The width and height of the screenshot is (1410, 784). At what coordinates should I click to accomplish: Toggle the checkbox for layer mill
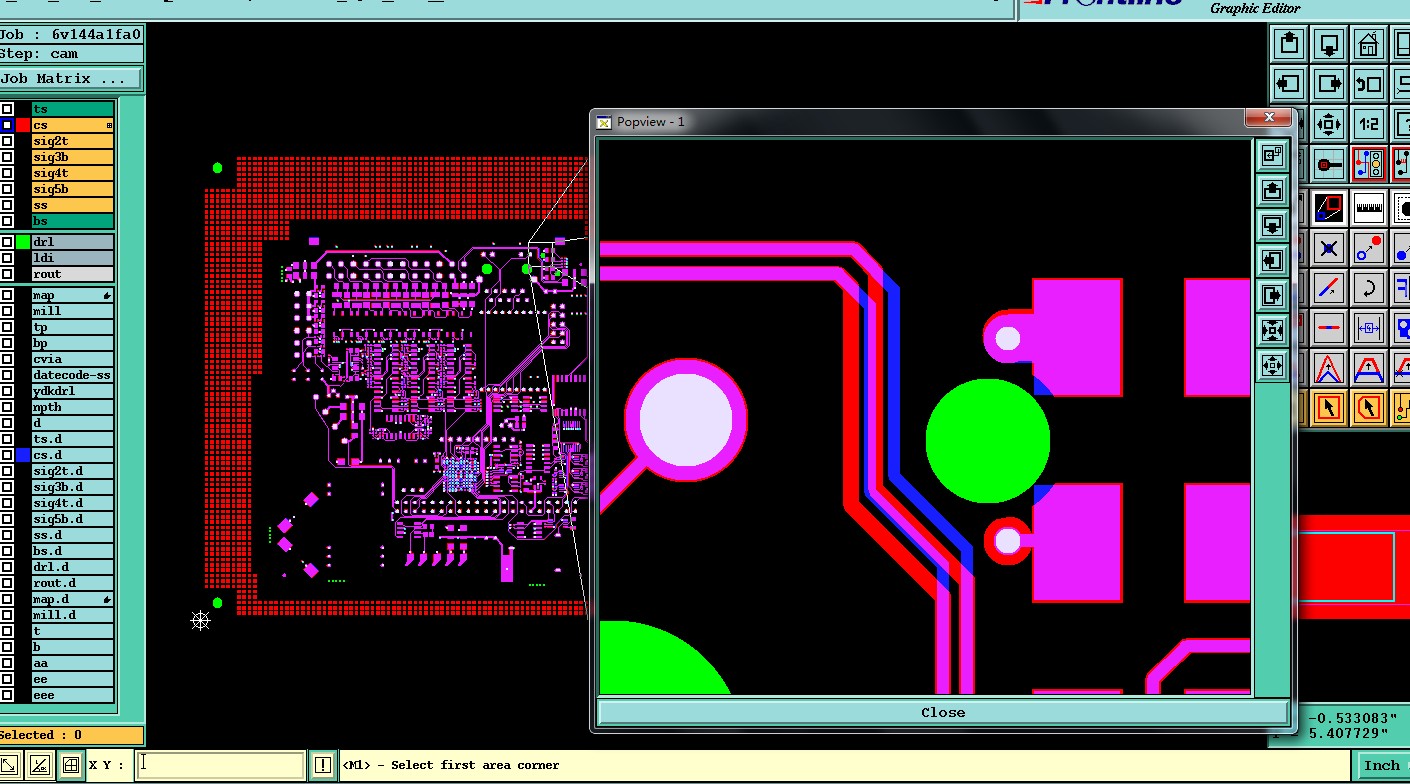(7, 311)
